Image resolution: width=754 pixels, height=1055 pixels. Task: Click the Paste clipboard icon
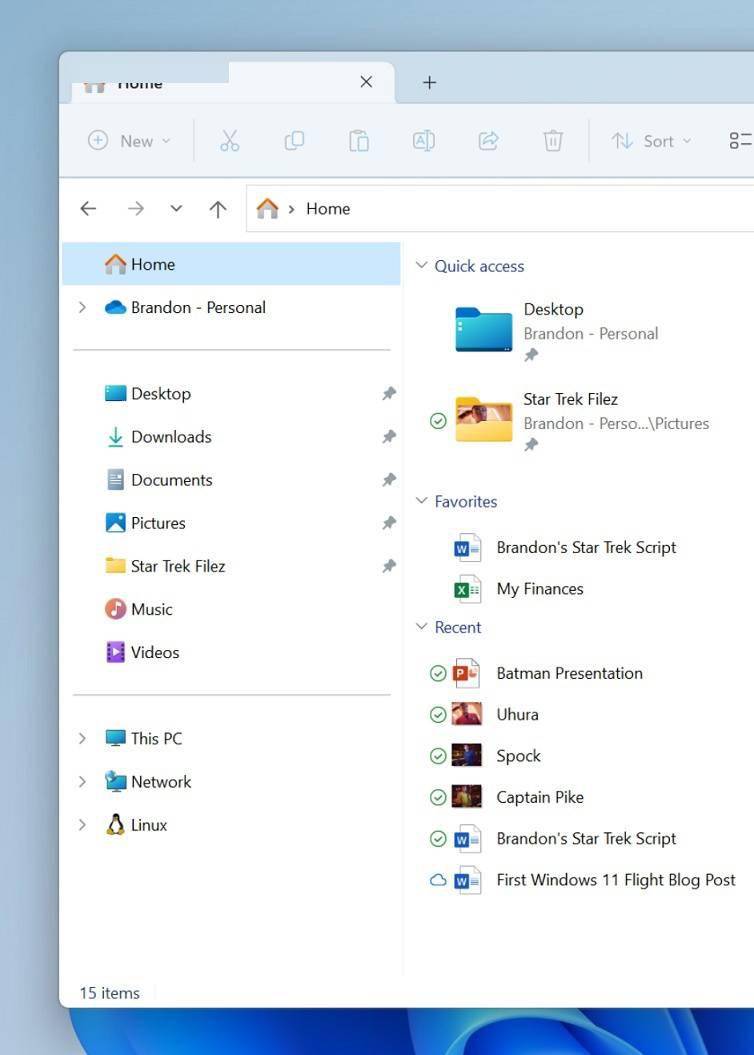(x=359, y=141)
